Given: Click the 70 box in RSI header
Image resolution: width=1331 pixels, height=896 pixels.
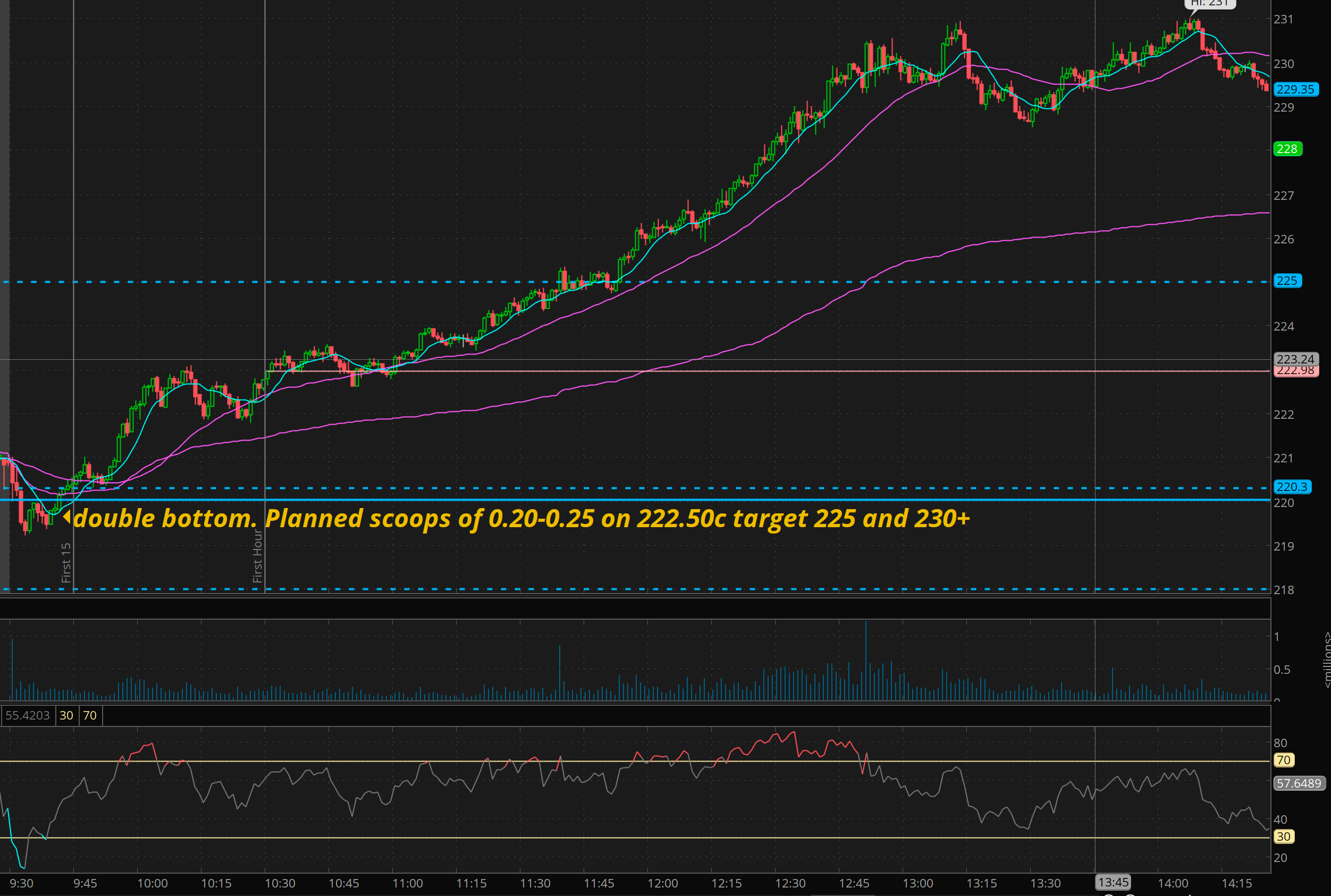Looking at the screenshot, I should point(90,715).
